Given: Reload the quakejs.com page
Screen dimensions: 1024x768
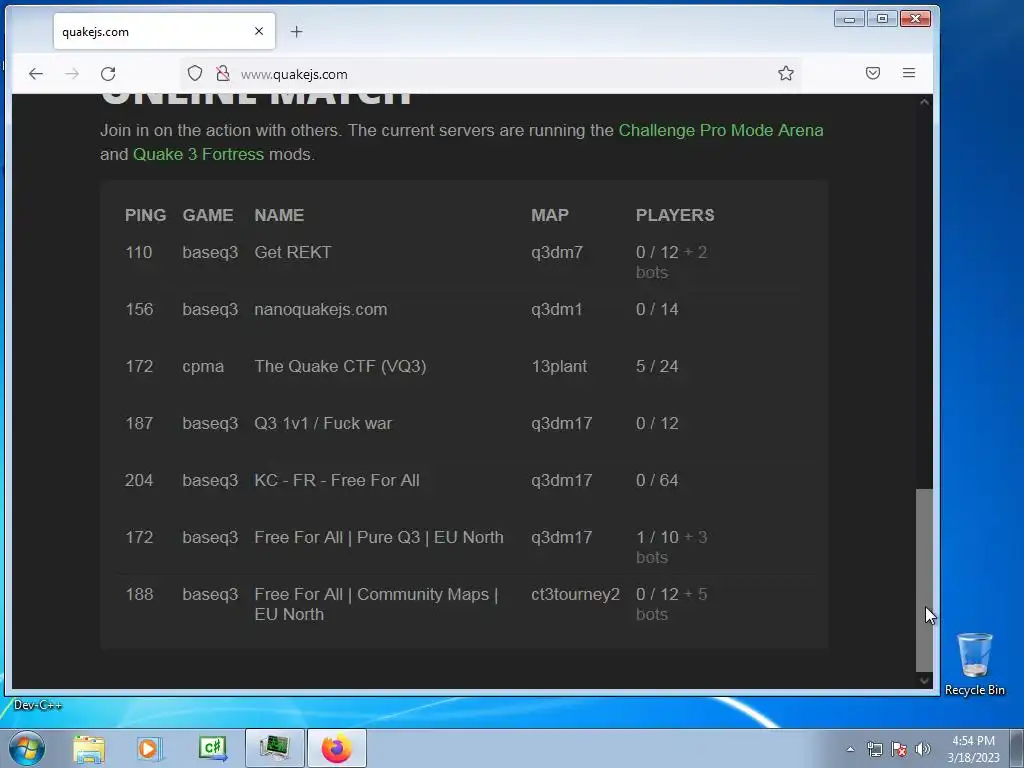Looking at the screenshot, I should [108, 74].
